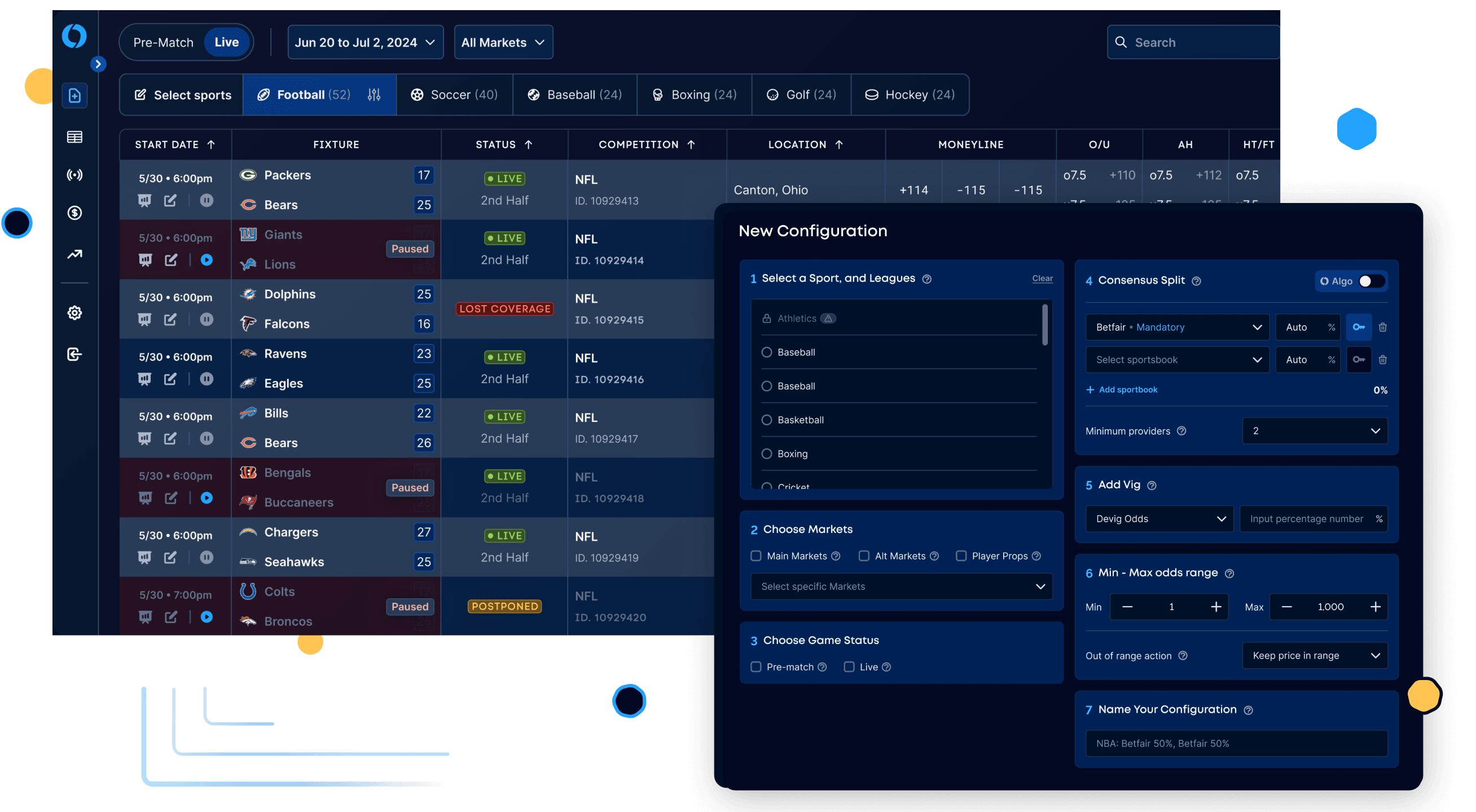Open Football filter sliders icon

[x=374, y=95]
